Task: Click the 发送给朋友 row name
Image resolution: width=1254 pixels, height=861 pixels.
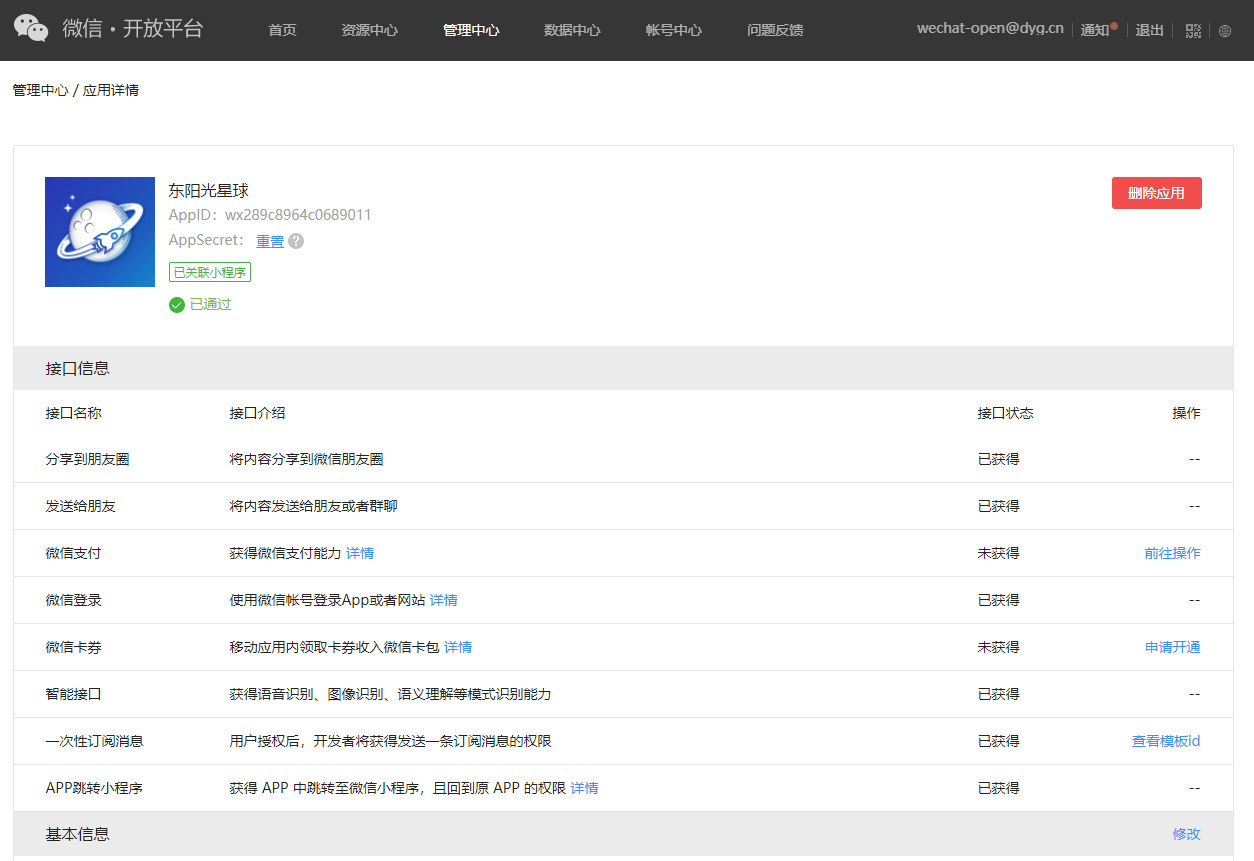Action: click(x=81, y=506)
